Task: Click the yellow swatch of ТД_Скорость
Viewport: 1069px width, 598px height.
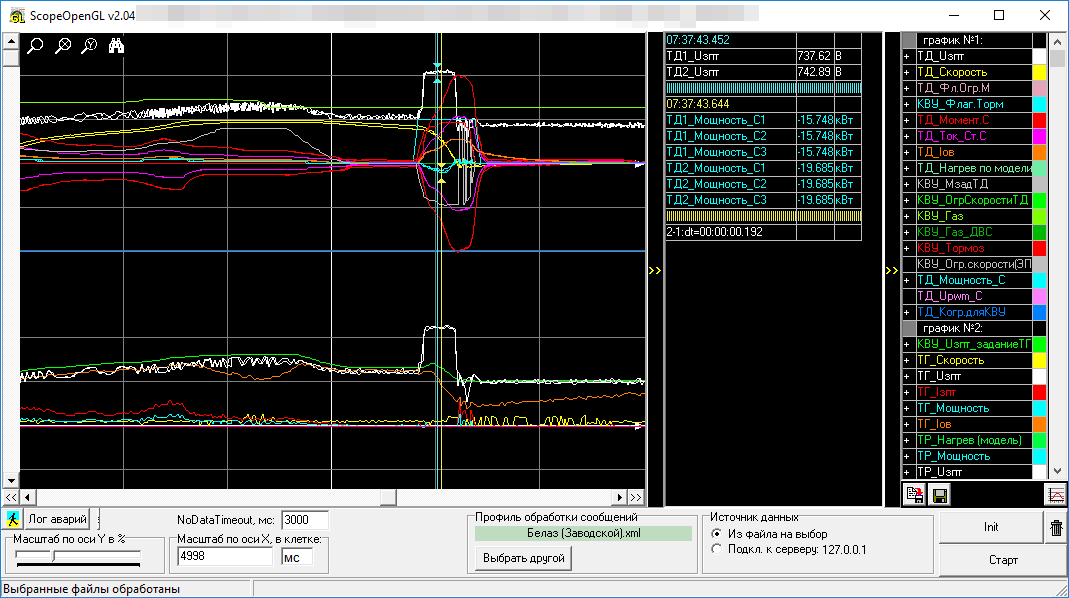Action: click(x=1039, y=72)
